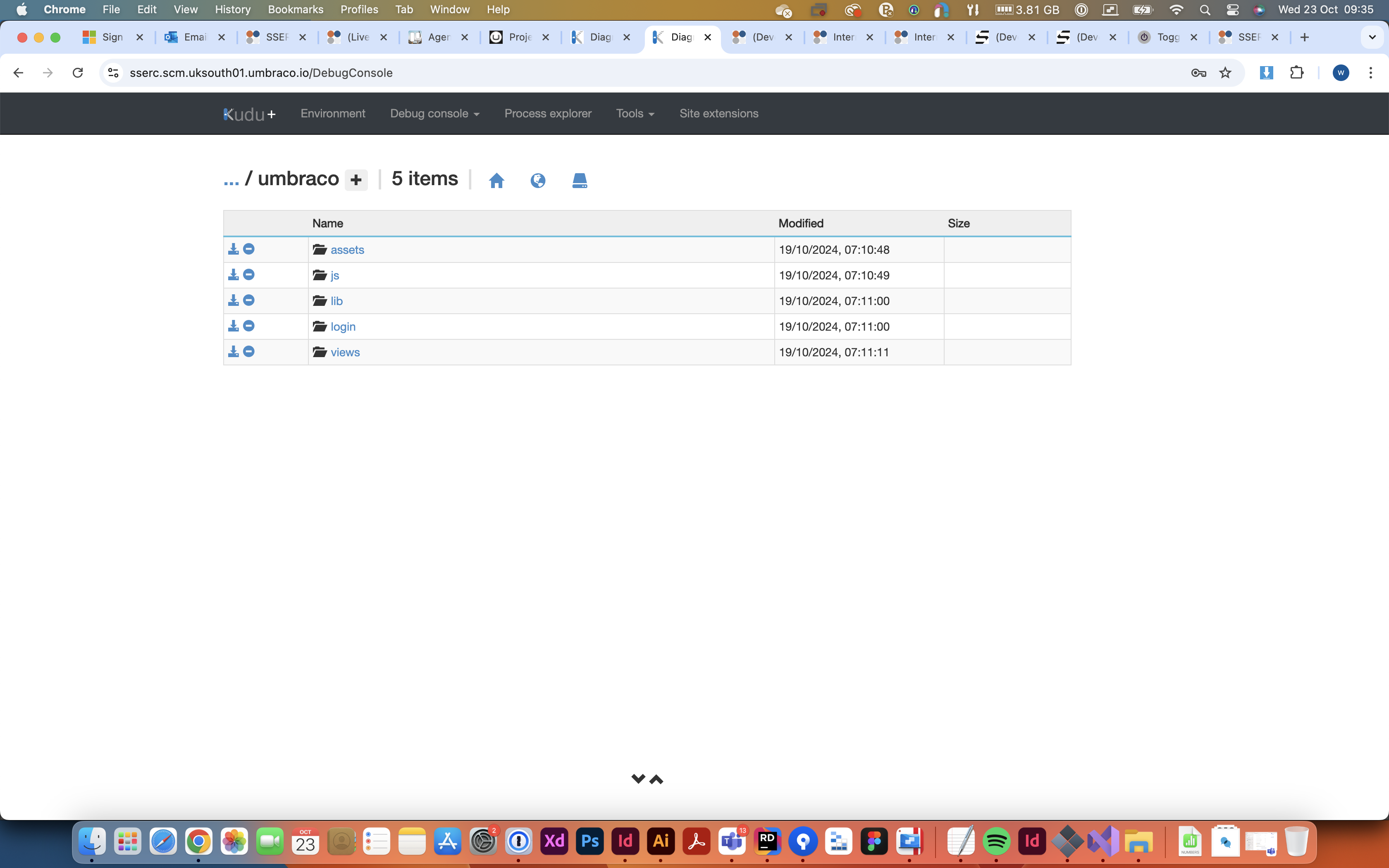This screenshot has width=1389, height=868.
Task: Click the add new item plus button
Action: [x=356, y=179]
